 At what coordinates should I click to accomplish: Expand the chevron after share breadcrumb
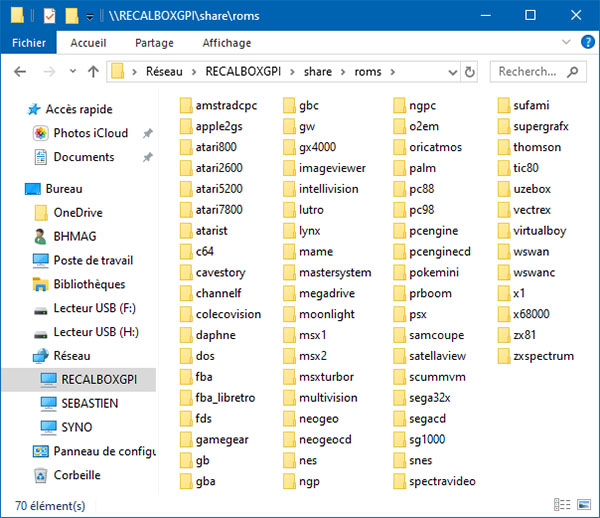343,72
